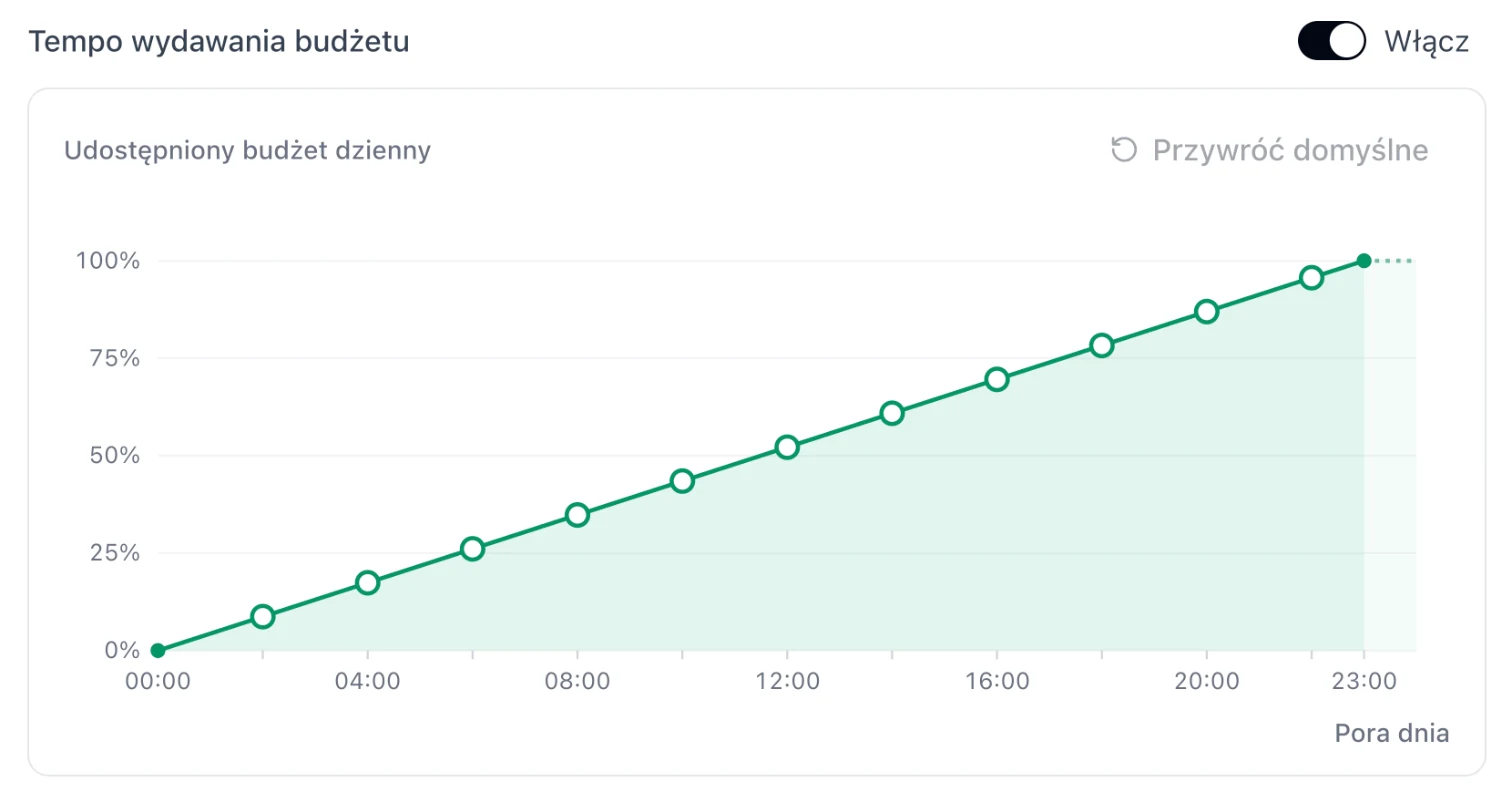
Task: Click the Udostępniony budżet dzienny chart title
Action: (247, 150)
